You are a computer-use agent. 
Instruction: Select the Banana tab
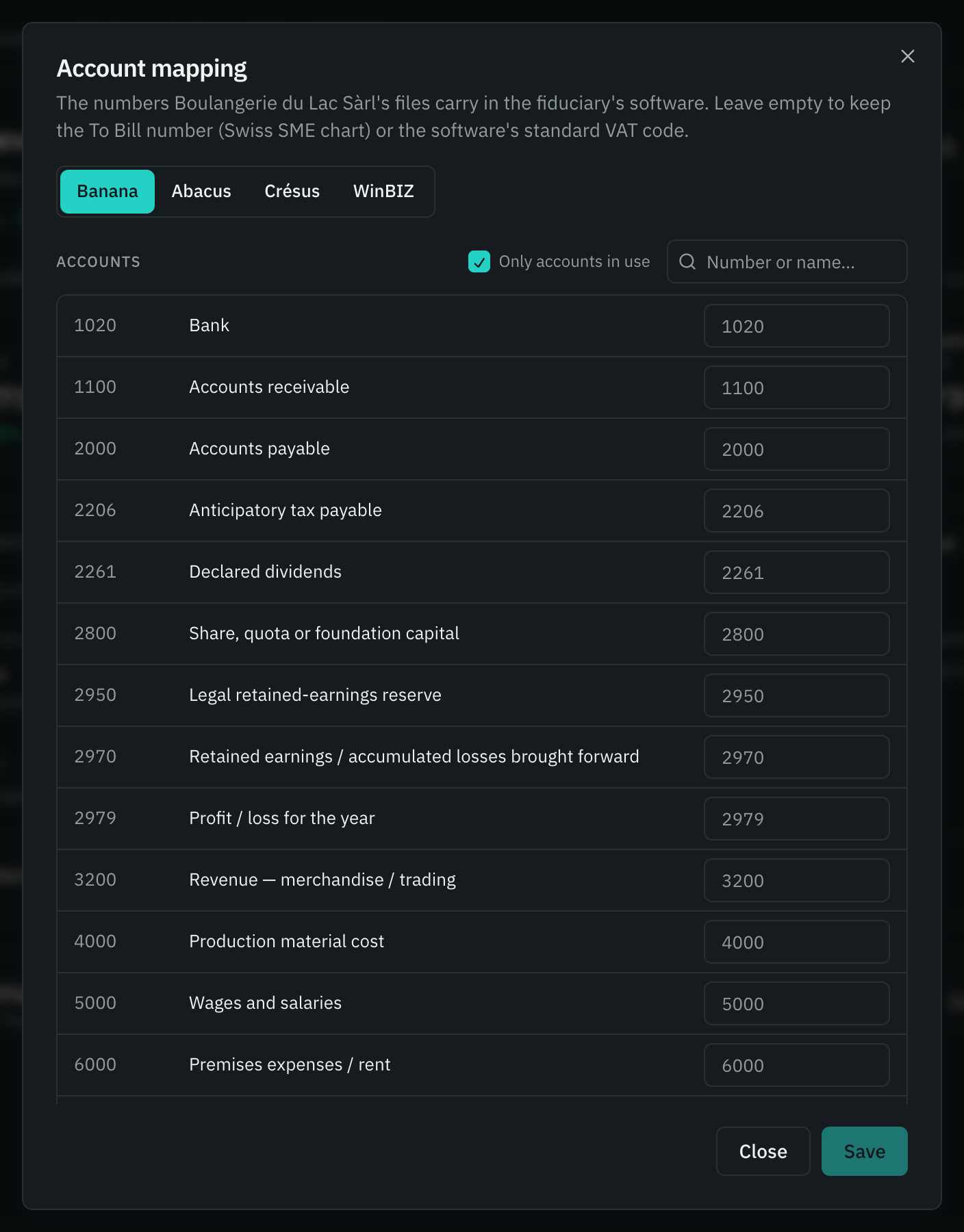107,192
